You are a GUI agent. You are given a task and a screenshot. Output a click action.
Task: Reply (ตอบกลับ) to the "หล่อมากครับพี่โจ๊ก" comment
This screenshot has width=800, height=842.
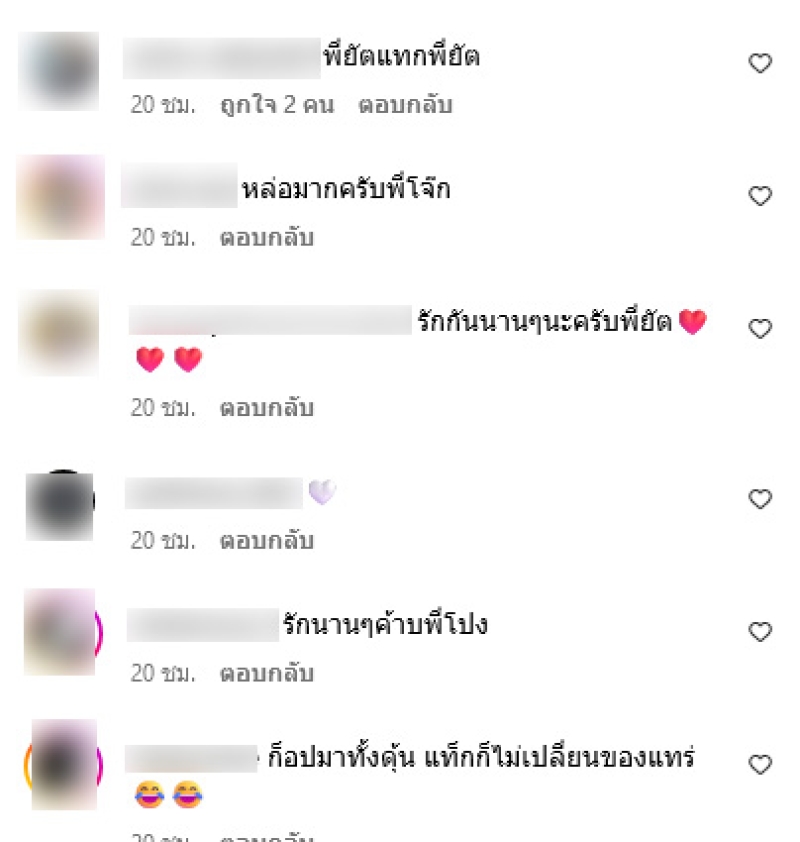coord(267,237)
